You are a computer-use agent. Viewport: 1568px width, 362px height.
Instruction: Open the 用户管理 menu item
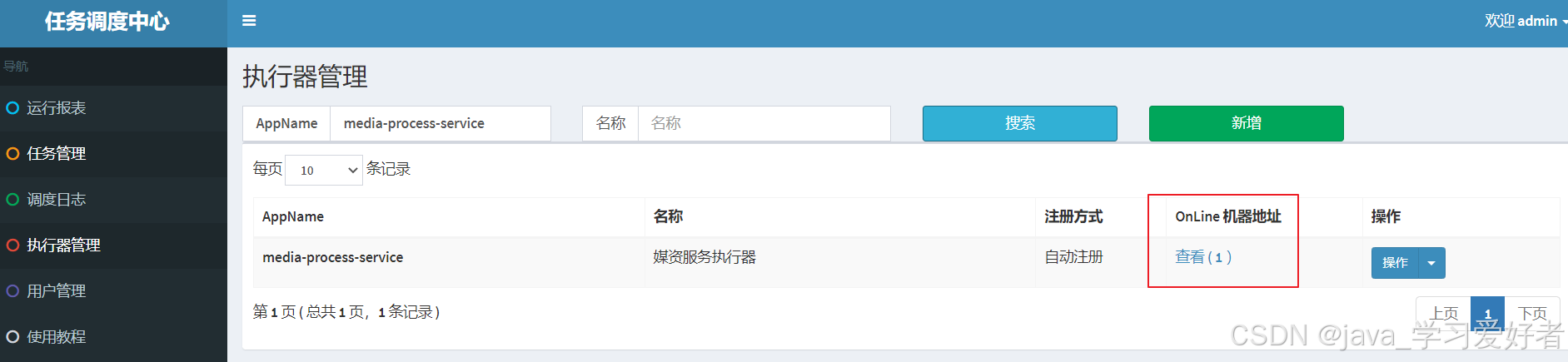coord(113,291)
